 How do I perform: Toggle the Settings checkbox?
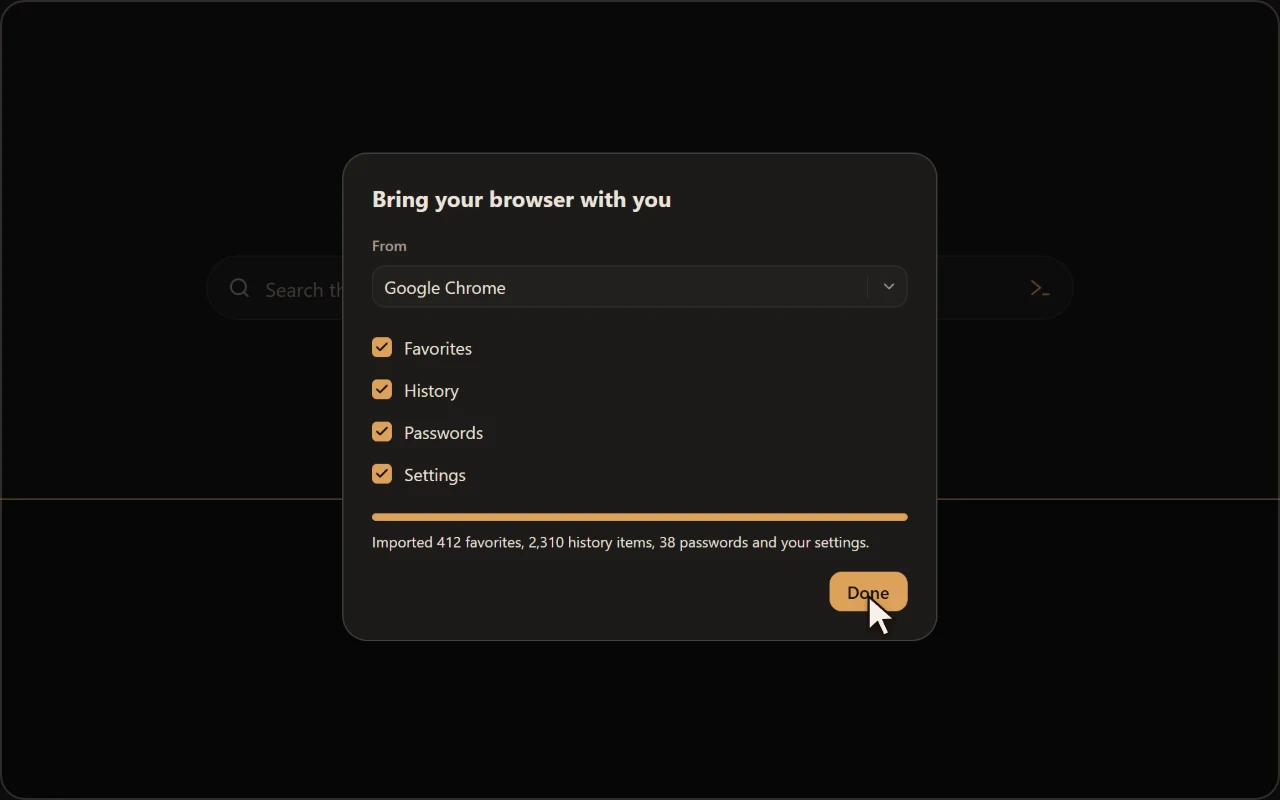(x=382, y=473)
